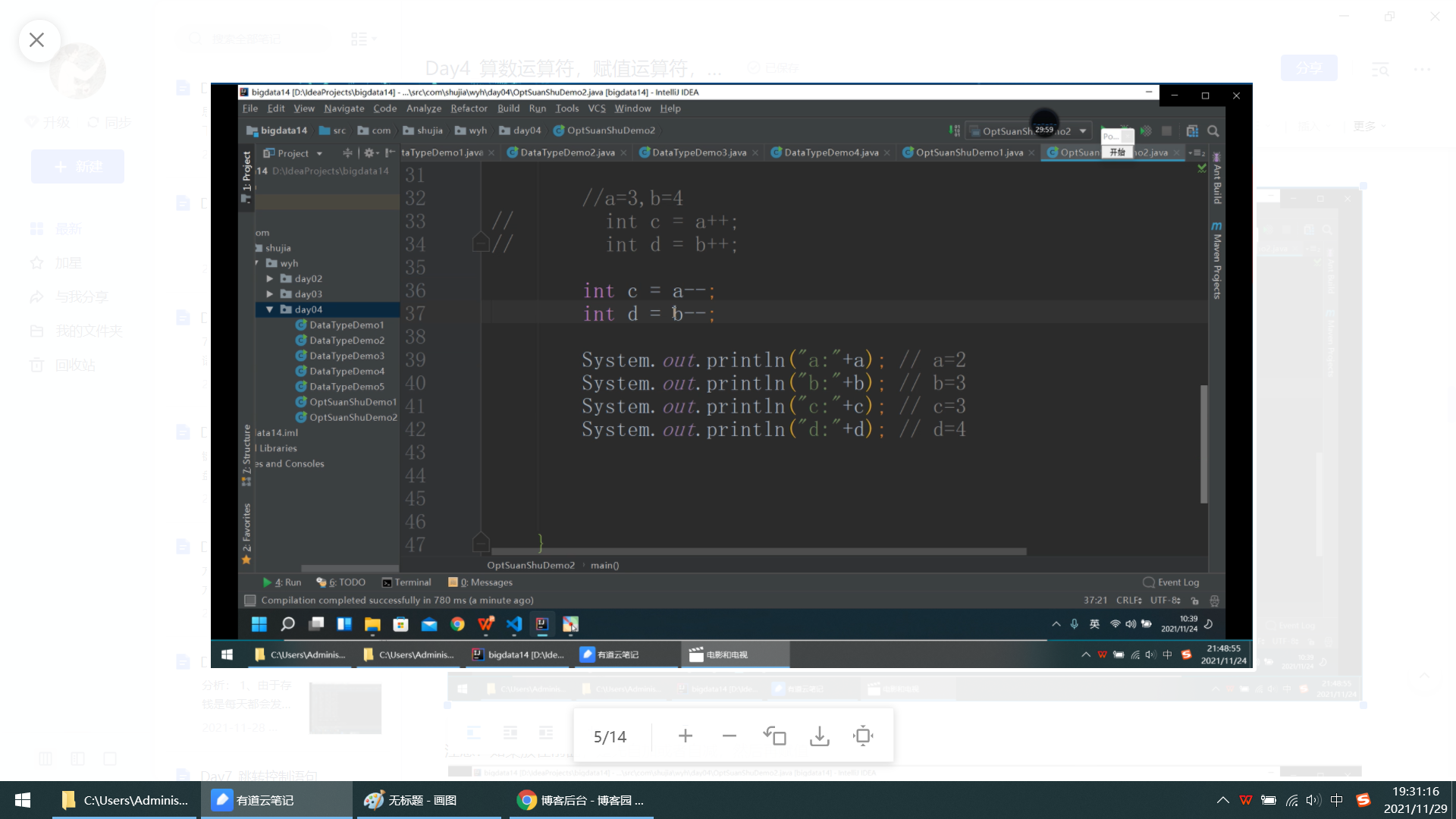Open File Explorer C:\Users\Adminis taskbar item
Viewport: 1456px width, 819px height.
click(125, 800)
